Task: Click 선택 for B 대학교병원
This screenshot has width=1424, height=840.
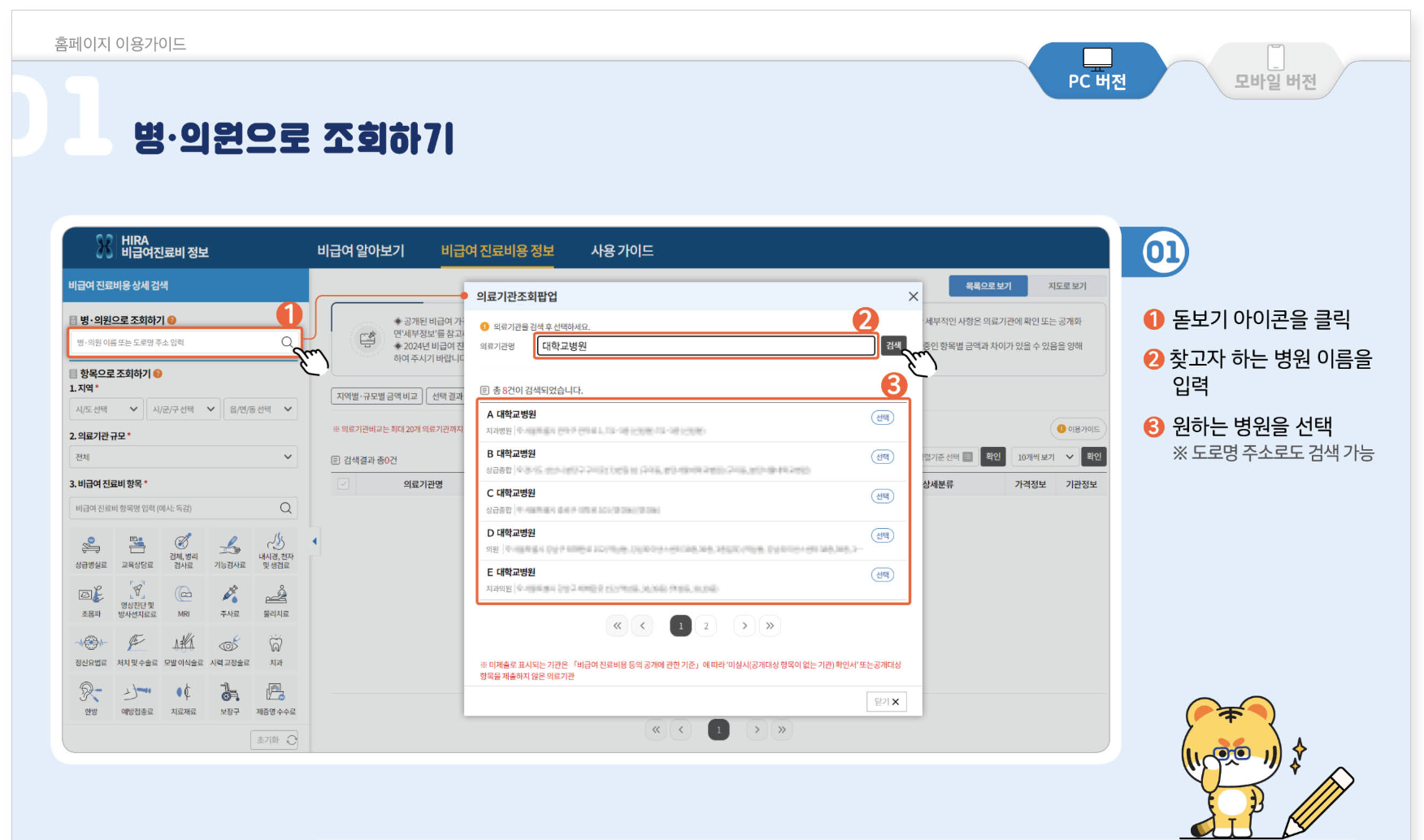Action: coord(883,457)
